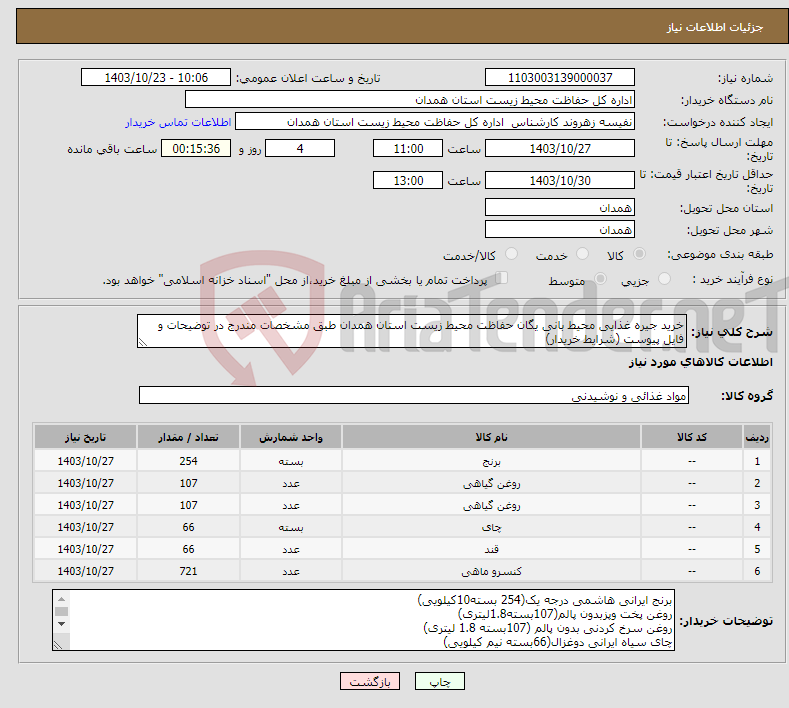Click quantity 66 in the چای row
The image size is (789, 708).
pyautogui.click(x=188, y=527)
